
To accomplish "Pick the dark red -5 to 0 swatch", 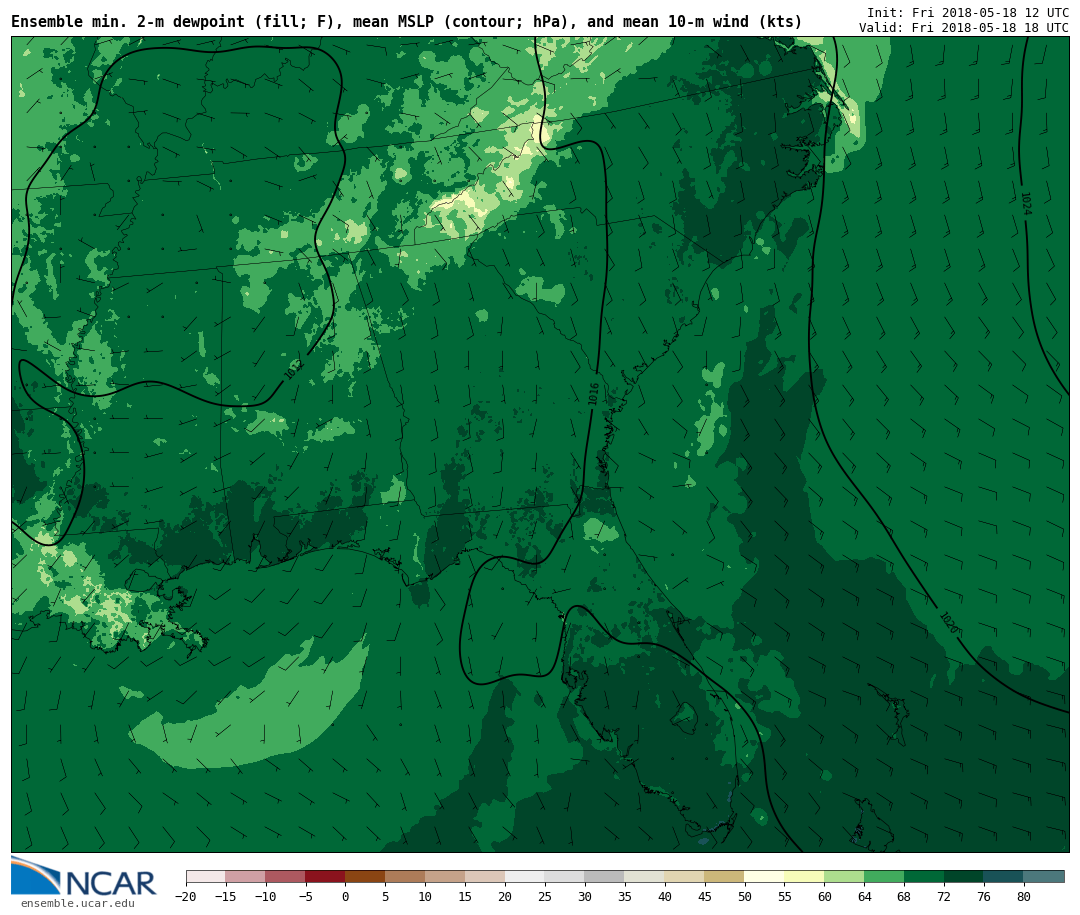I will point(325,876).
